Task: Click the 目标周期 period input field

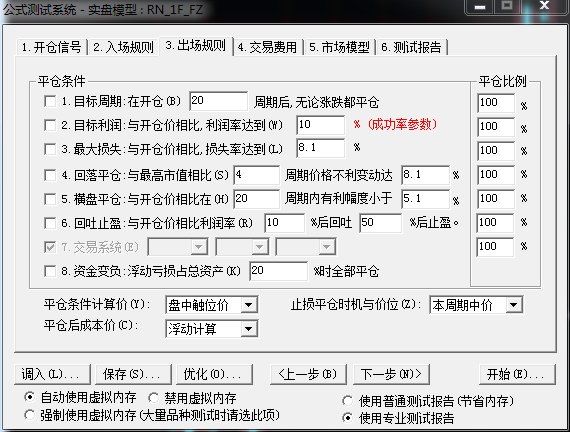Action: click(x=218, y=101)
